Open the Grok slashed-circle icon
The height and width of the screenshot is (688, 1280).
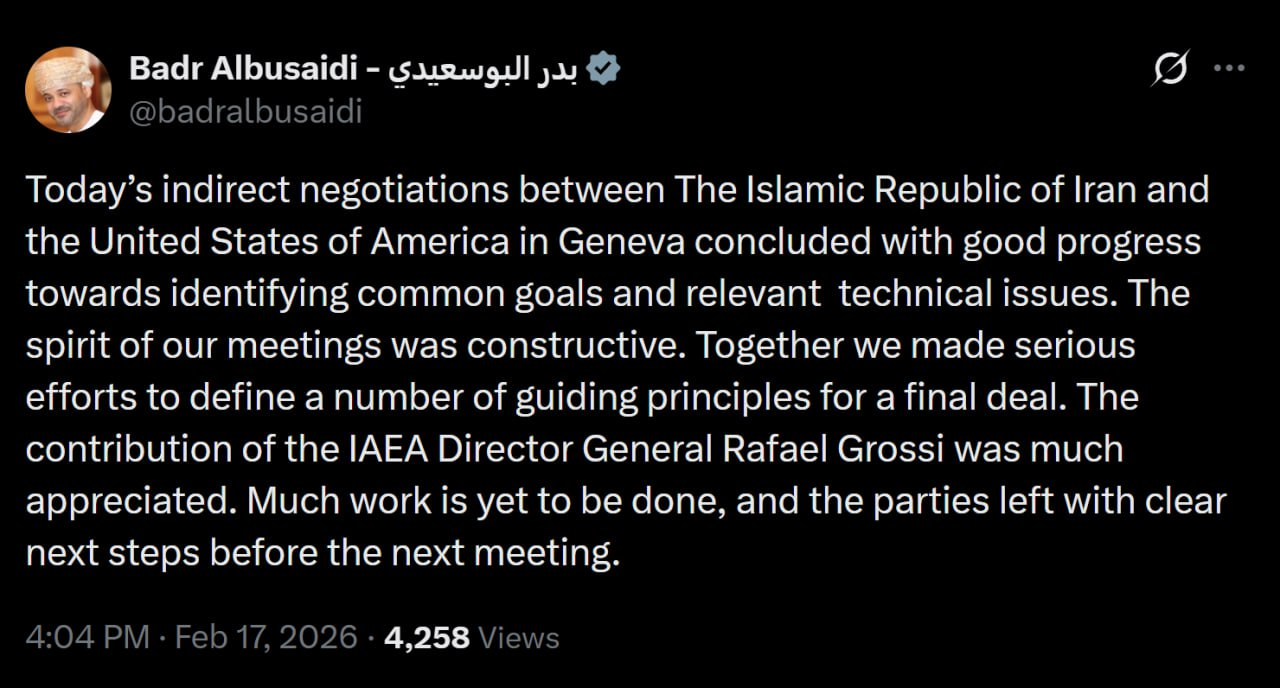click(1170, 69)
